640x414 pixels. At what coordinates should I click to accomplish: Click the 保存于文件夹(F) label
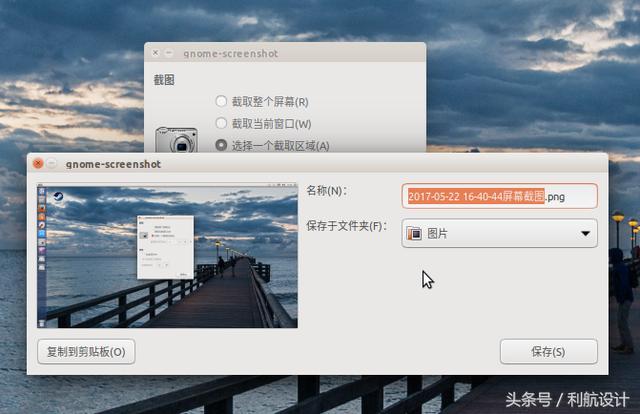346,226
